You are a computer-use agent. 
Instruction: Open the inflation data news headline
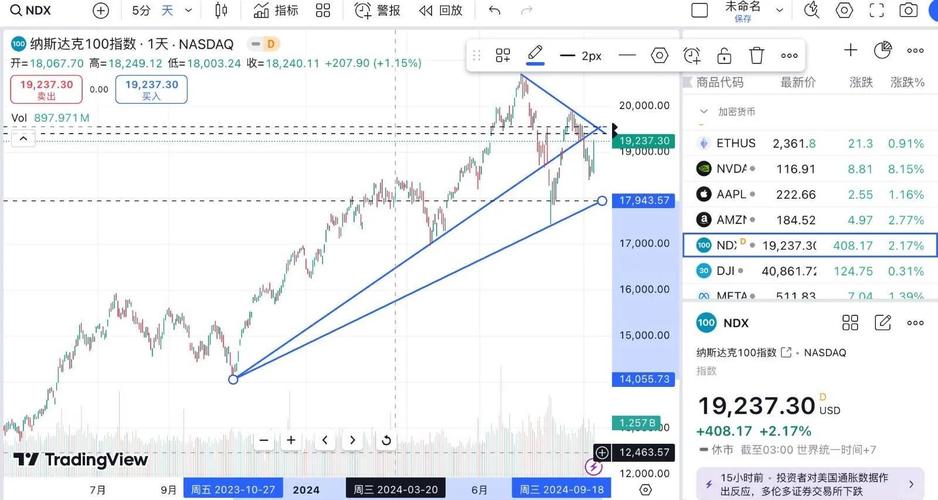point(810,484)
